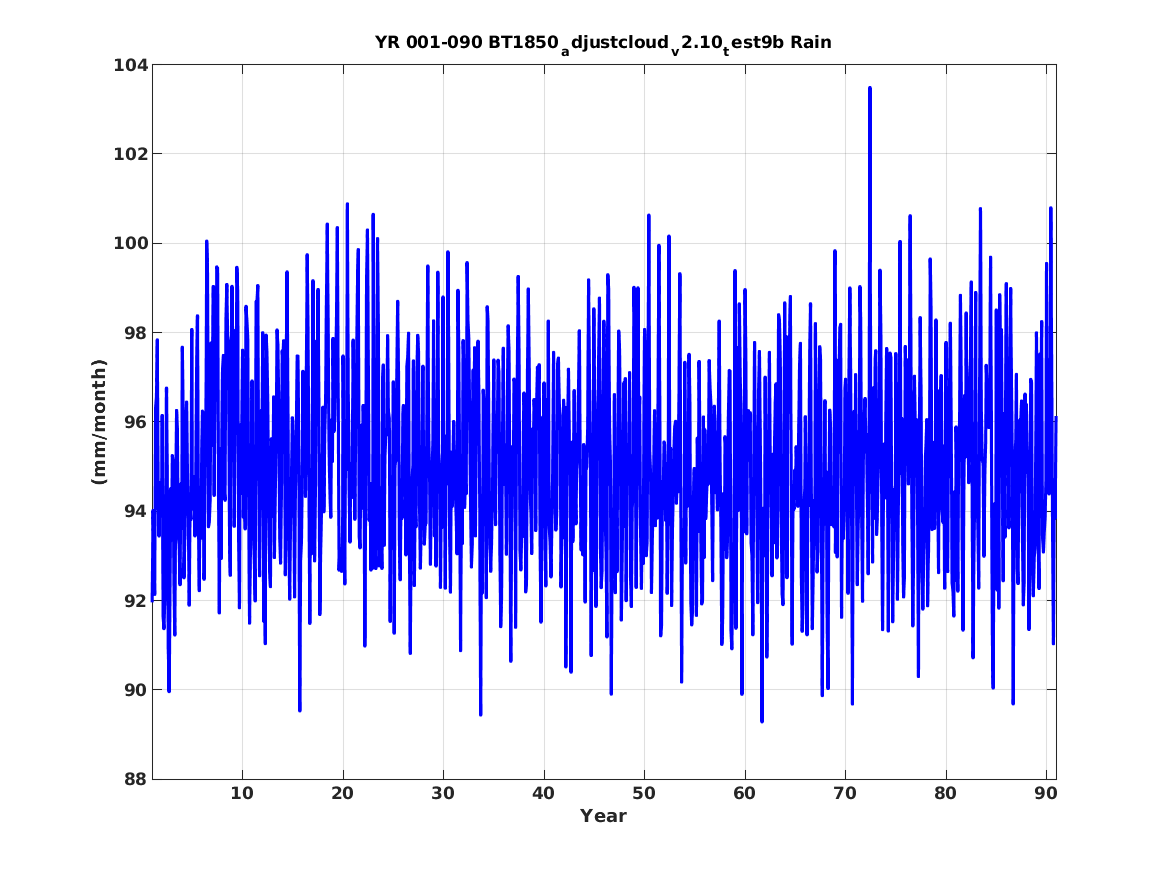Screen dimensions: 1167x875
Task: Click the x-axis tick label 40
Action: tap(543, 794)
